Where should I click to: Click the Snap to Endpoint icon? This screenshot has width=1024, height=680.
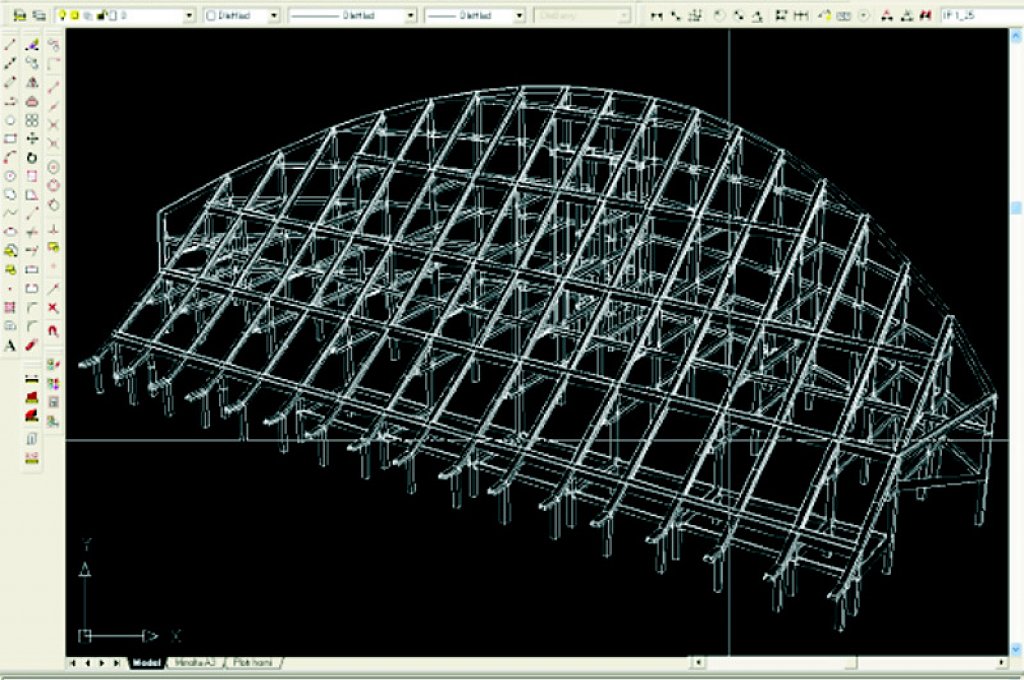point(54,86)
